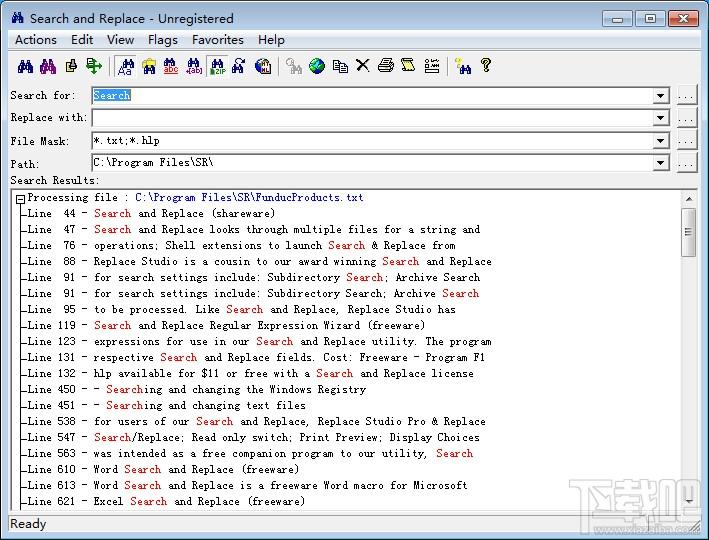The image size is (709, 540).
Task: Expand the Search for history dropdown
Action: (660, 95)
